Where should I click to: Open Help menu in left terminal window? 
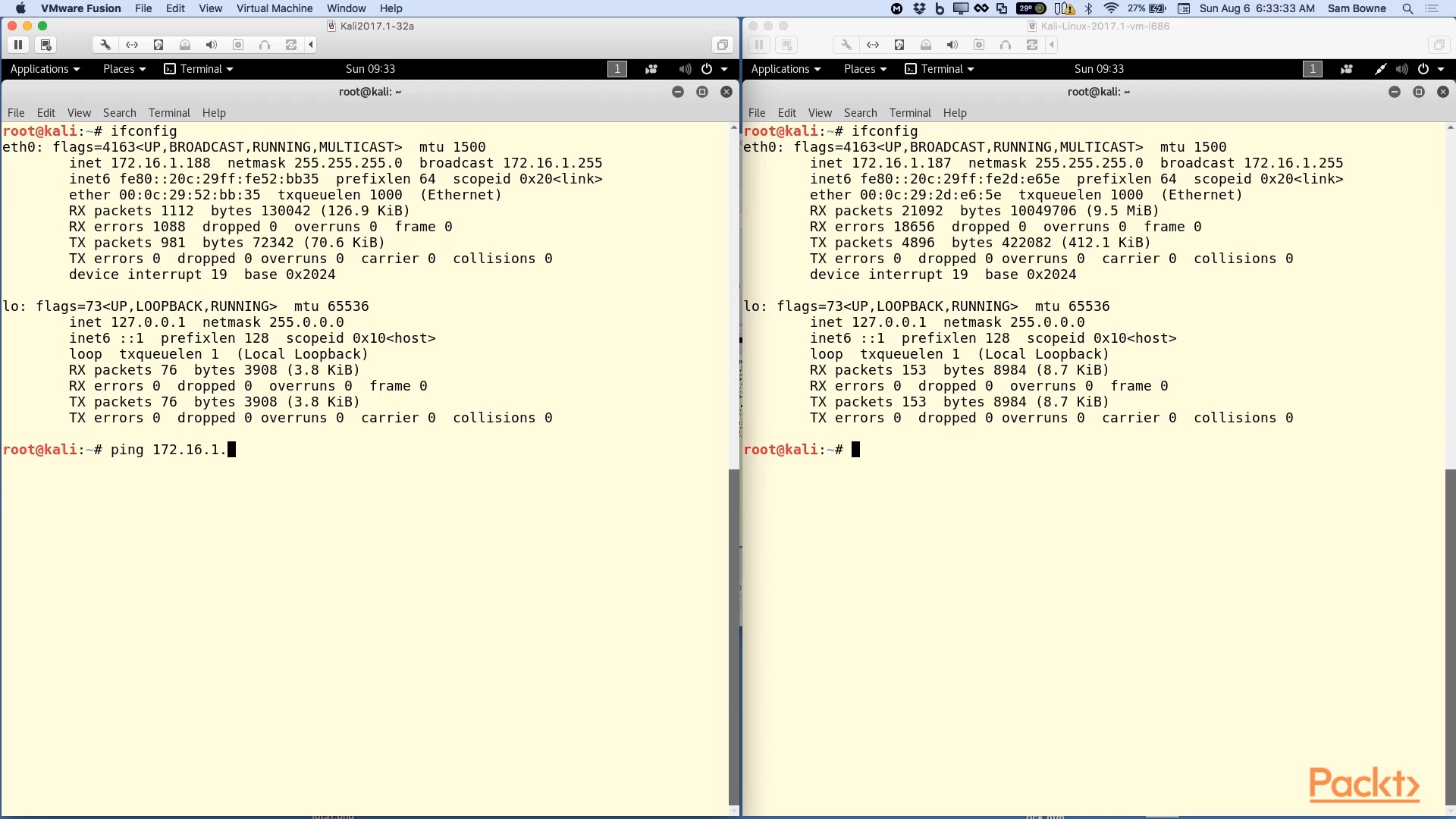click(x=214, y=112)
